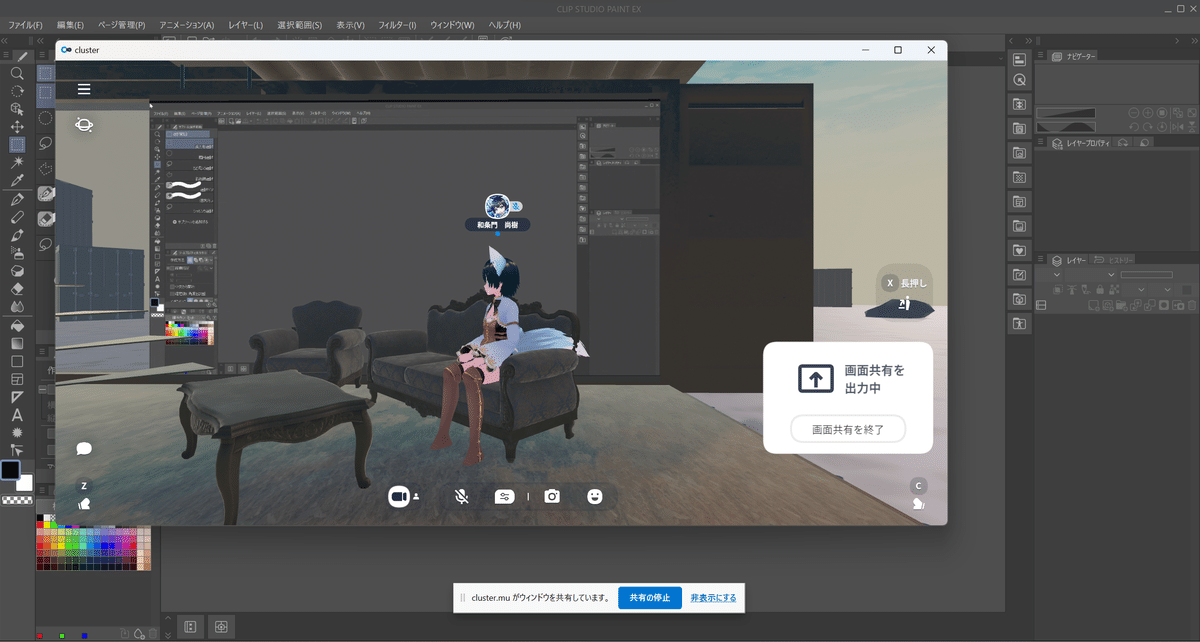Select the Text tool (A icon)
The image size is (1200, 642).
click(17, 415)
